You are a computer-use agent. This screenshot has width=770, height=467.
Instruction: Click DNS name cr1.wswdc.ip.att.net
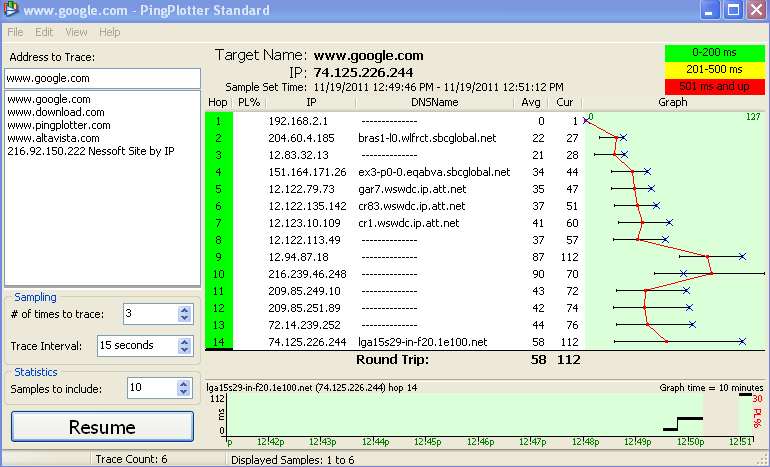coord(409,223)
